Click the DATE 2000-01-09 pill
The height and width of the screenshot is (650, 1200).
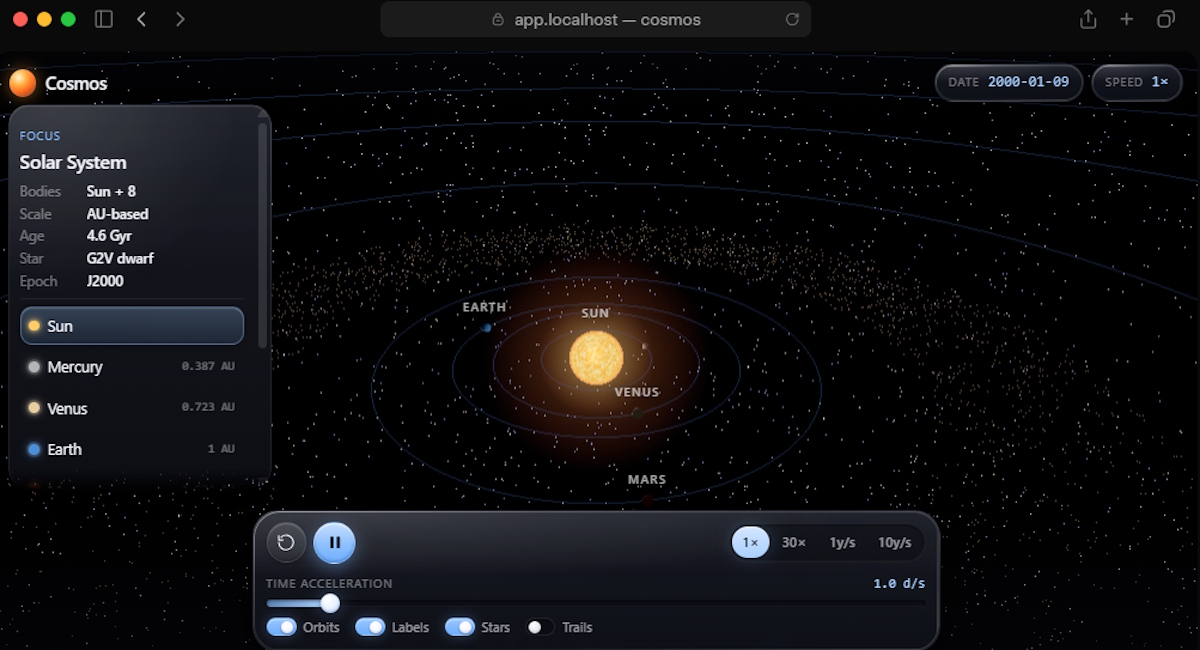(1009, 82)
